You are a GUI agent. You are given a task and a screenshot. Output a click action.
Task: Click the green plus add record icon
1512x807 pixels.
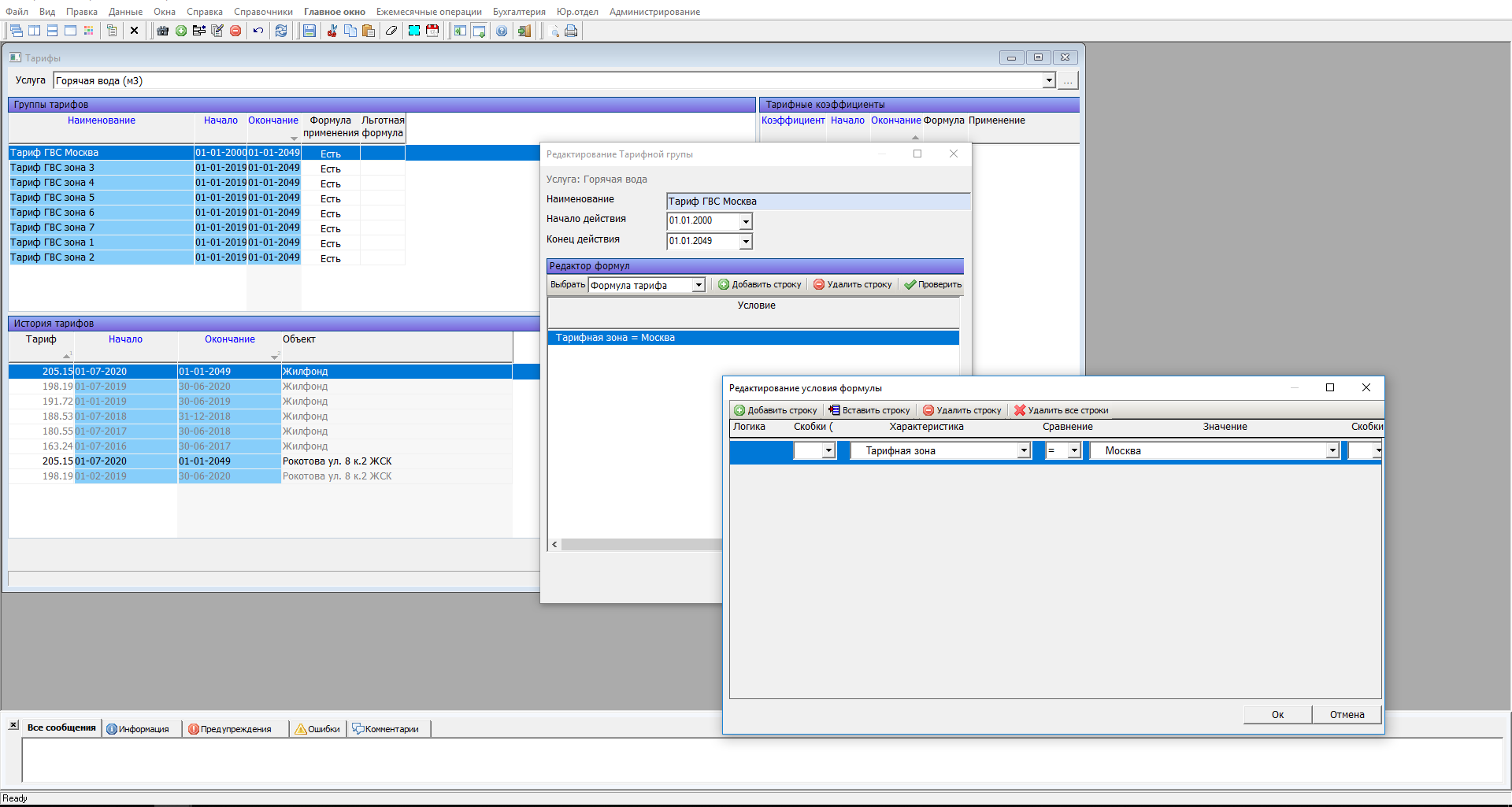181,31
